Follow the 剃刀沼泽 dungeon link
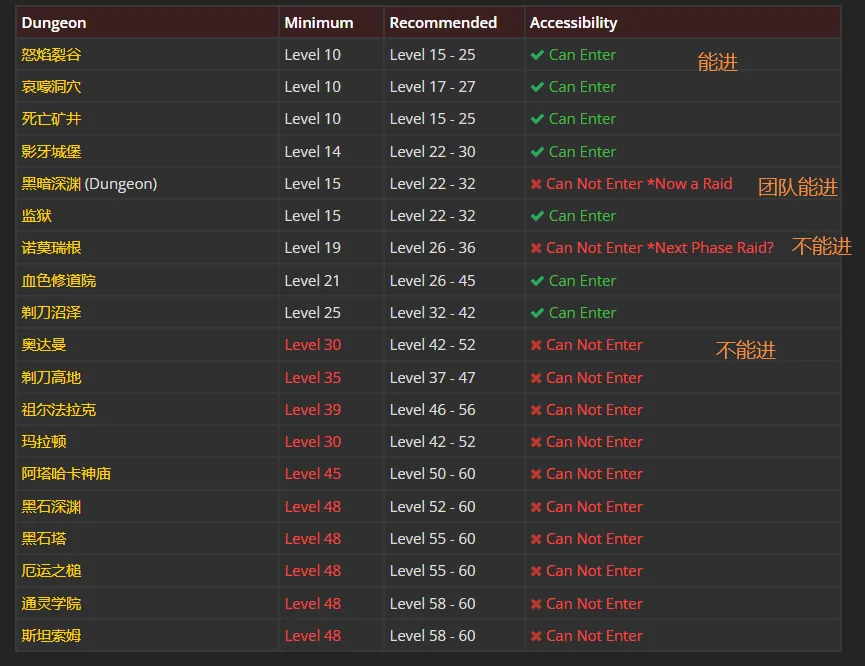Viewport: 865px width, 666px height. point(51,313)
